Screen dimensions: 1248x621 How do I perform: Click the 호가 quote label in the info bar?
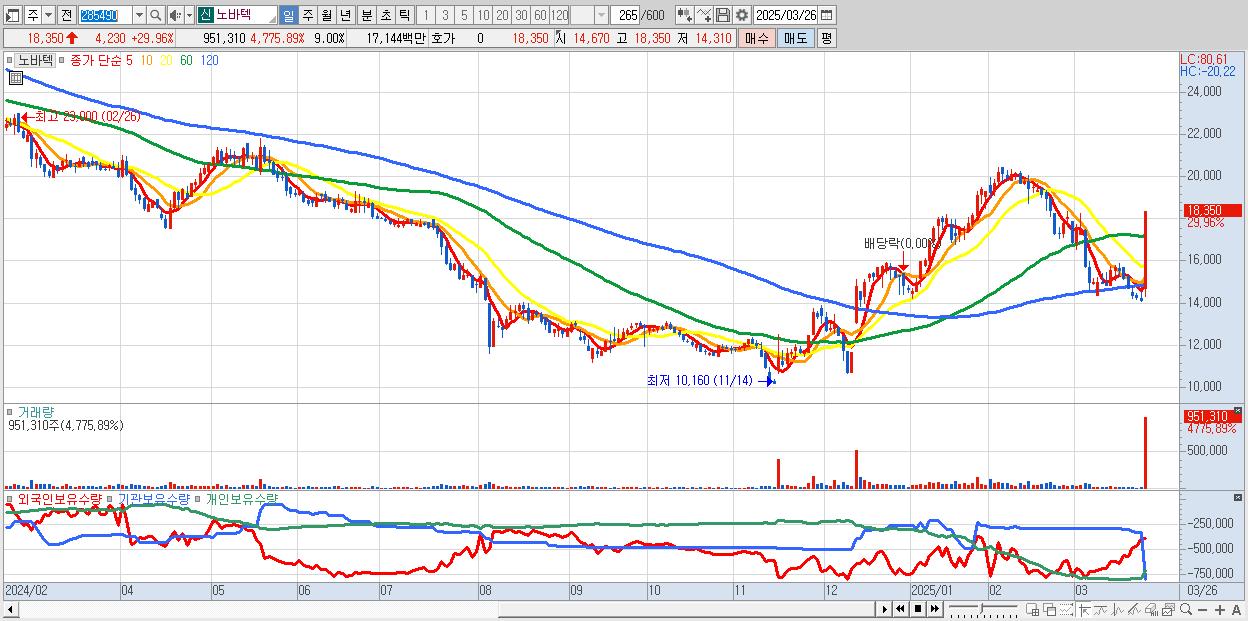click(443, 38)
